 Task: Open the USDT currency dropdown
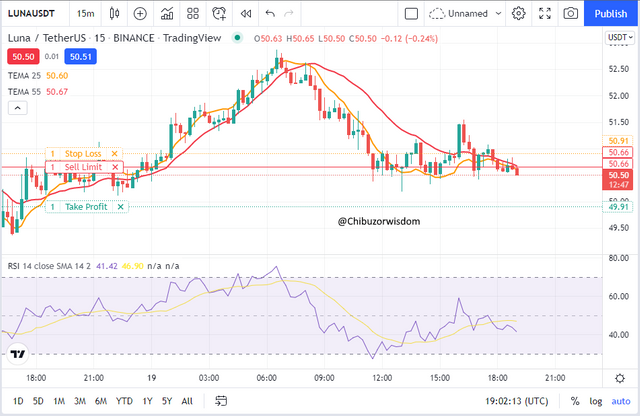click(x=620, y=38)
